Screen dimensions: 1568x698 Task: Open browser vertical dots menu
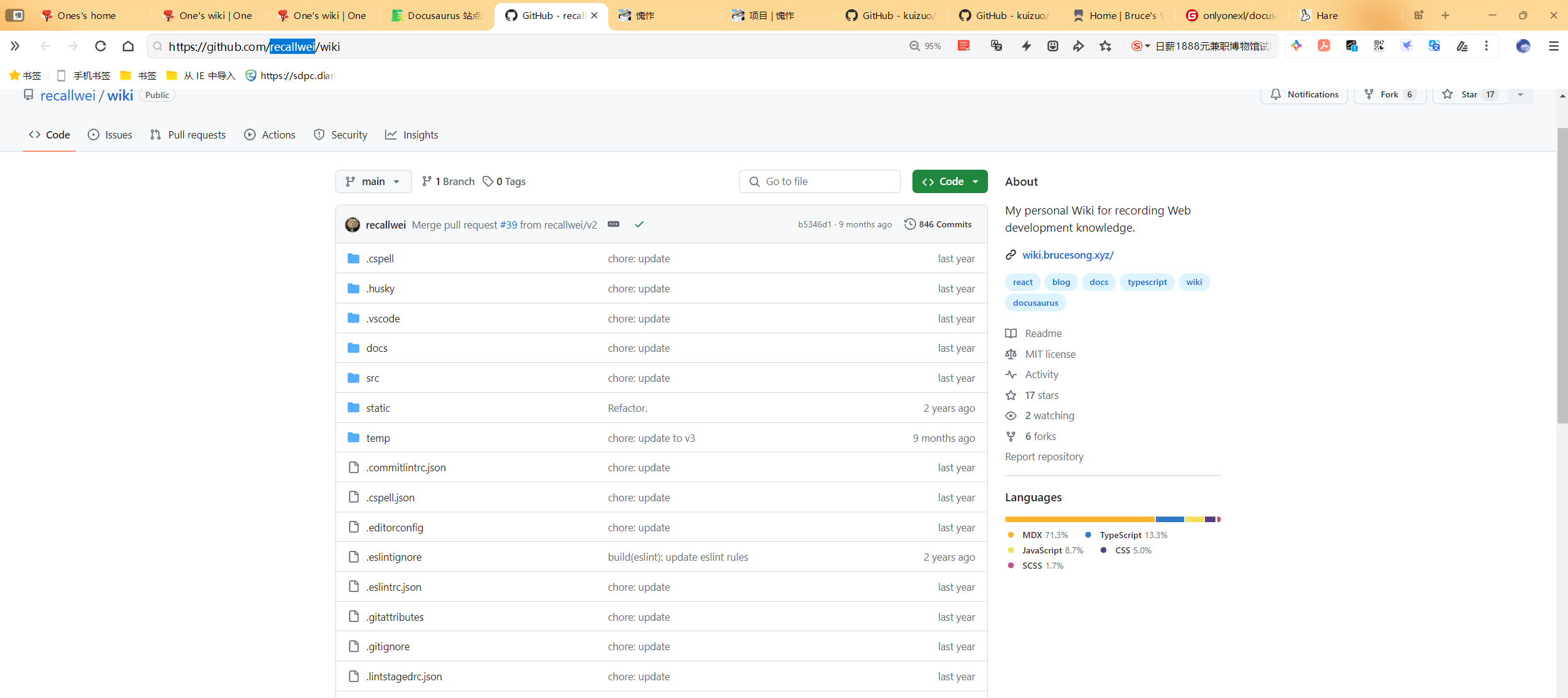(x=1486, y=46)
